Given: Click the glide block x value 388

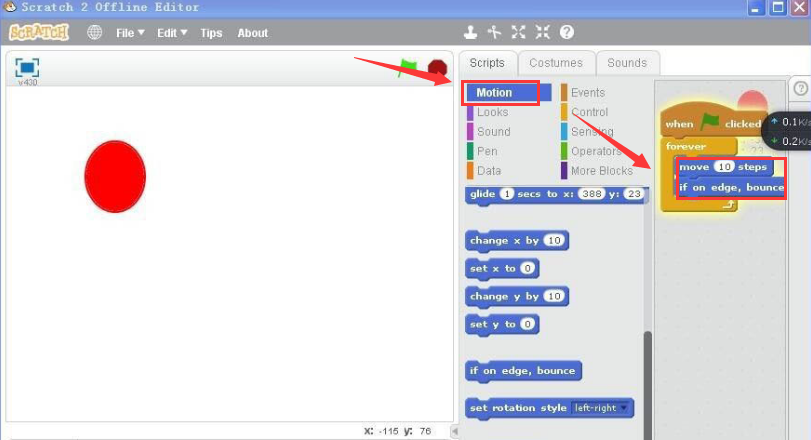Looking at the screenshot, I should coord(591,194).
